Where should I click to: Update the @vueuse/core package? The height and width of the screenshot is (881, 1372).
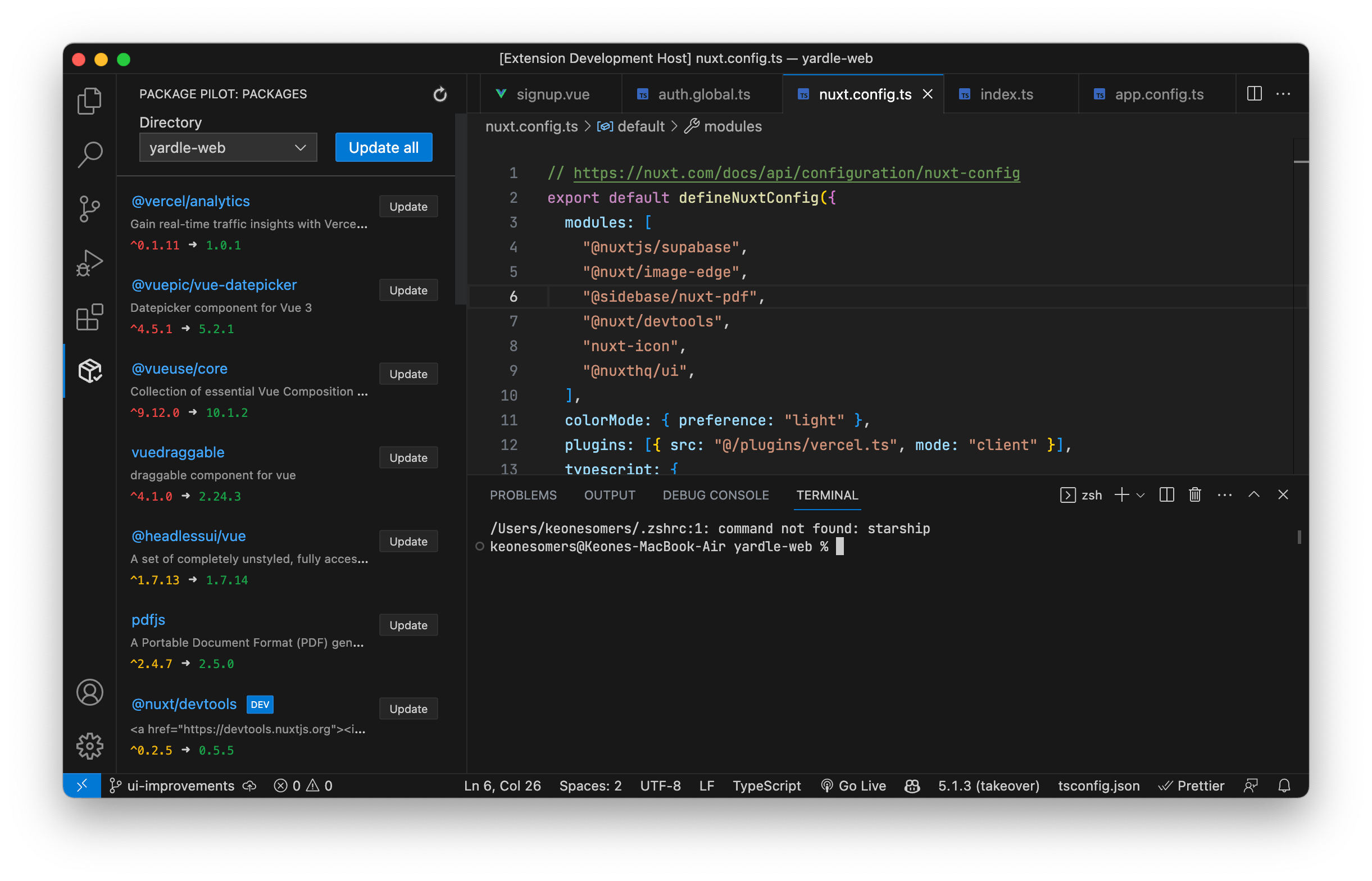point(408,374)
